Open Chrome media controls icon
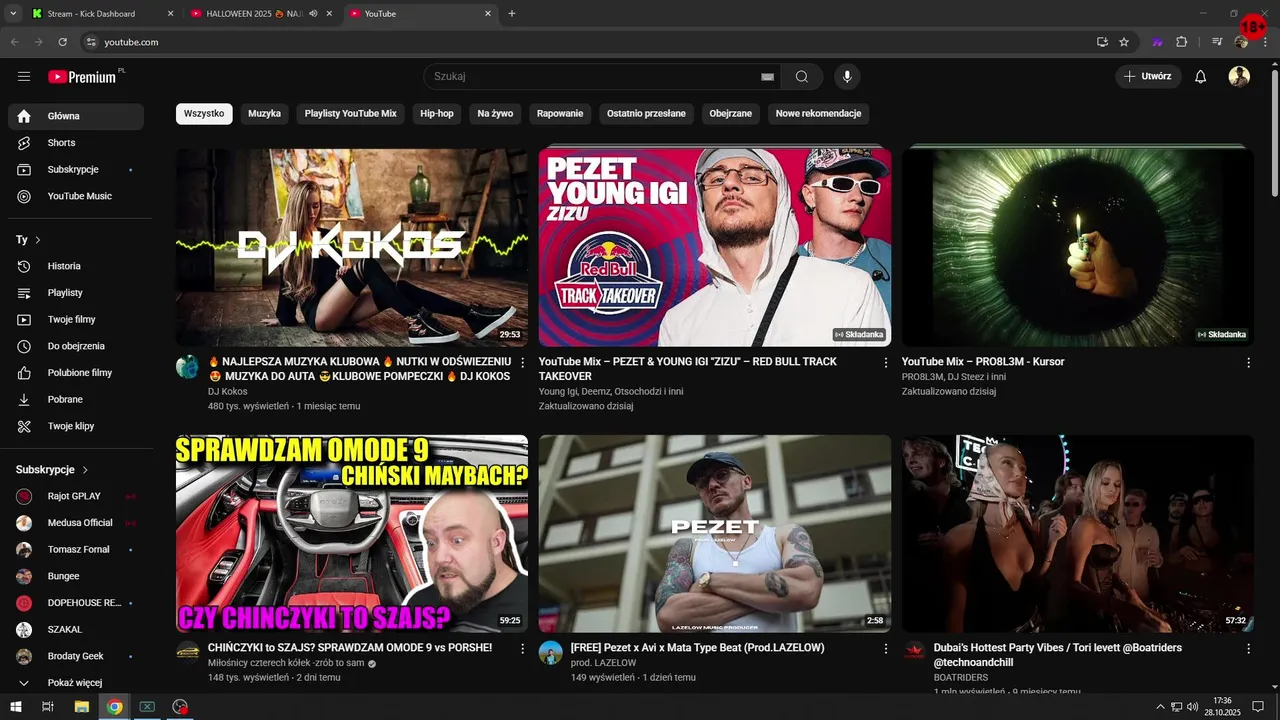 click(1217, 42)
